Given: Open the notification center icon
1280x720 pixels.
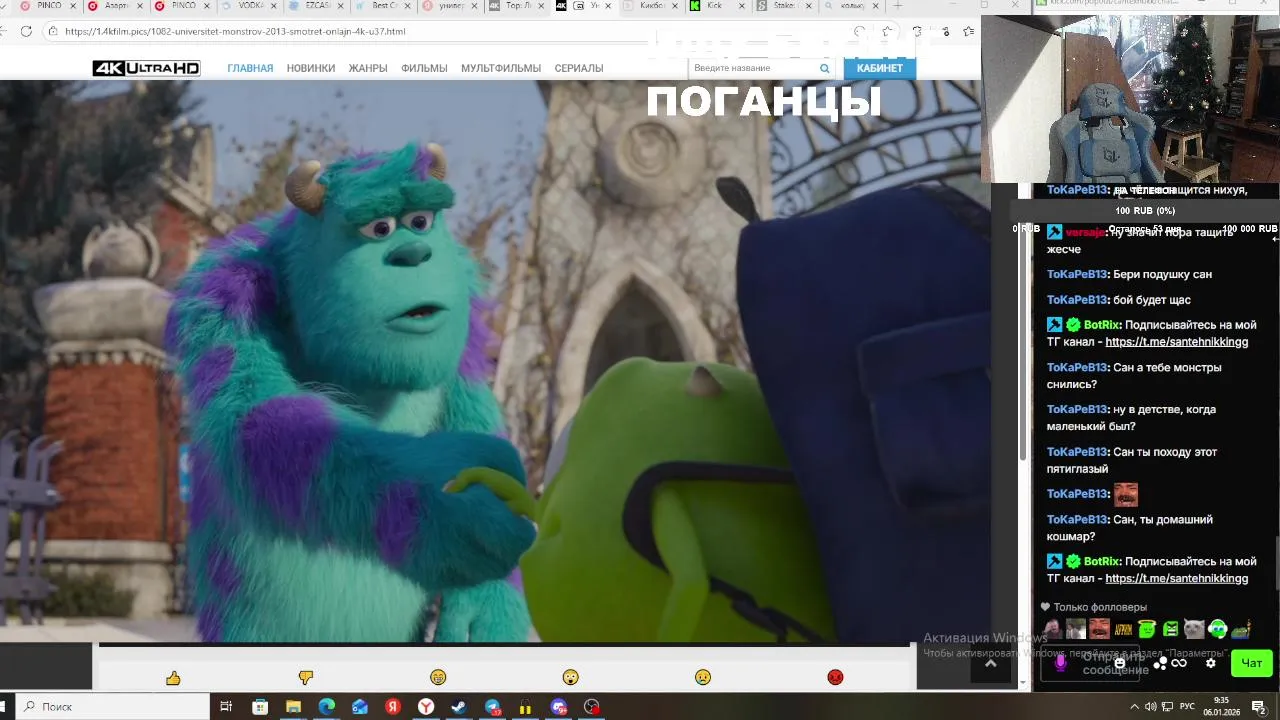Looking at the screenshot, I should click(x=1259, y=707).
